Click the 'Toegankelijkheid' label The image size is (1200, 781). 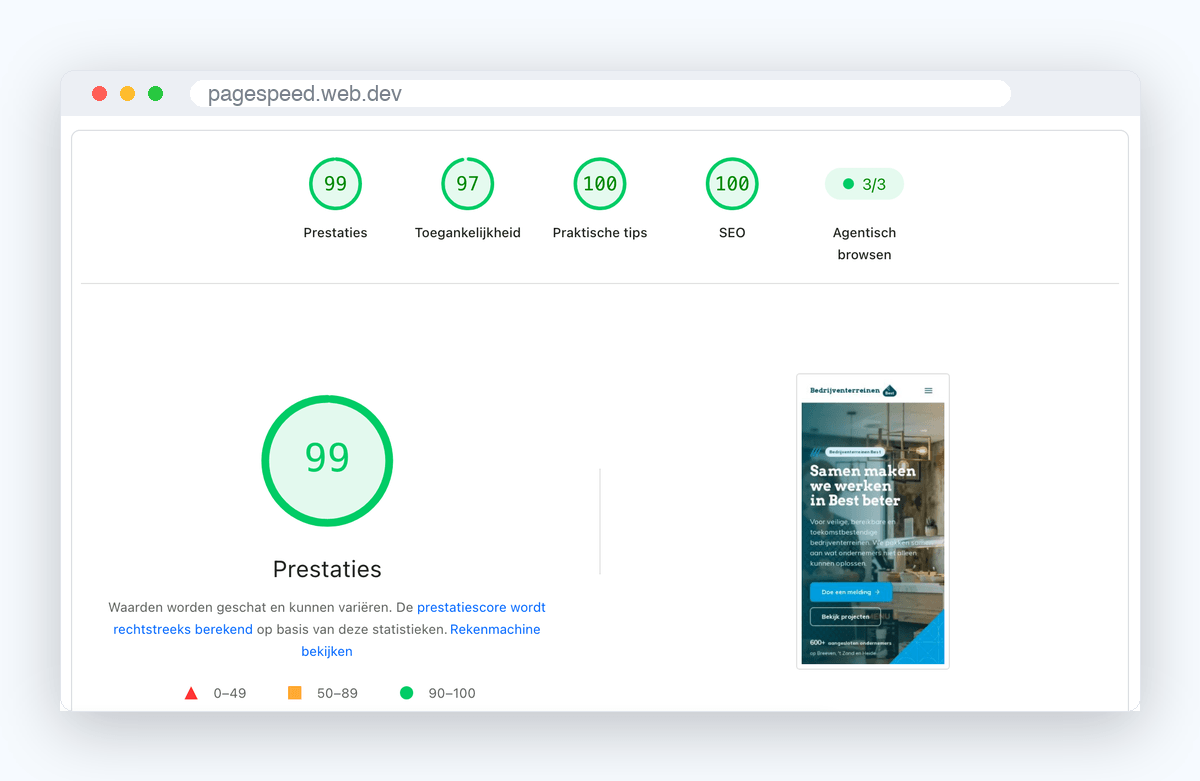coord(468,233)
